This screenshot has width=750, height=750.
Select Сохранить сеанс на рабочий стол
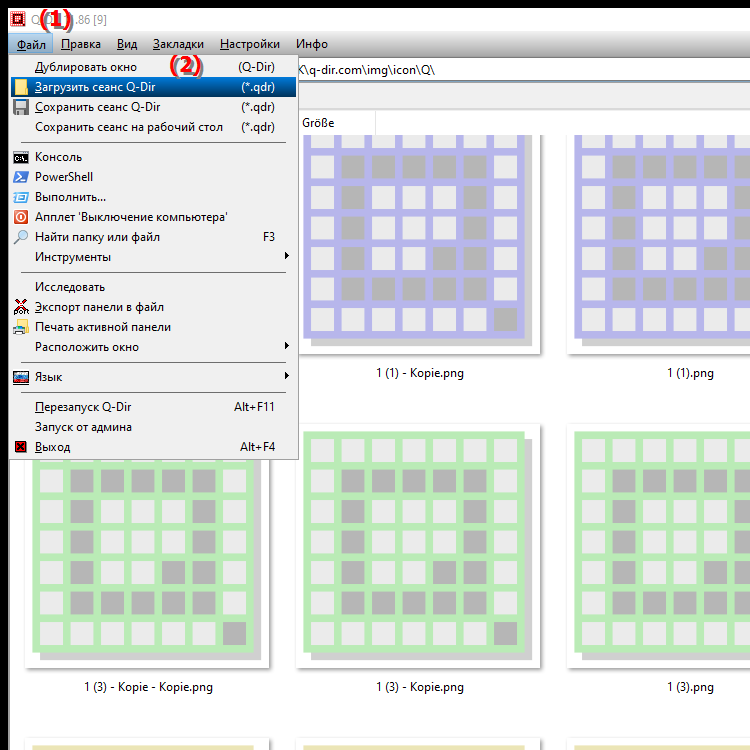[x=154, y=127]
